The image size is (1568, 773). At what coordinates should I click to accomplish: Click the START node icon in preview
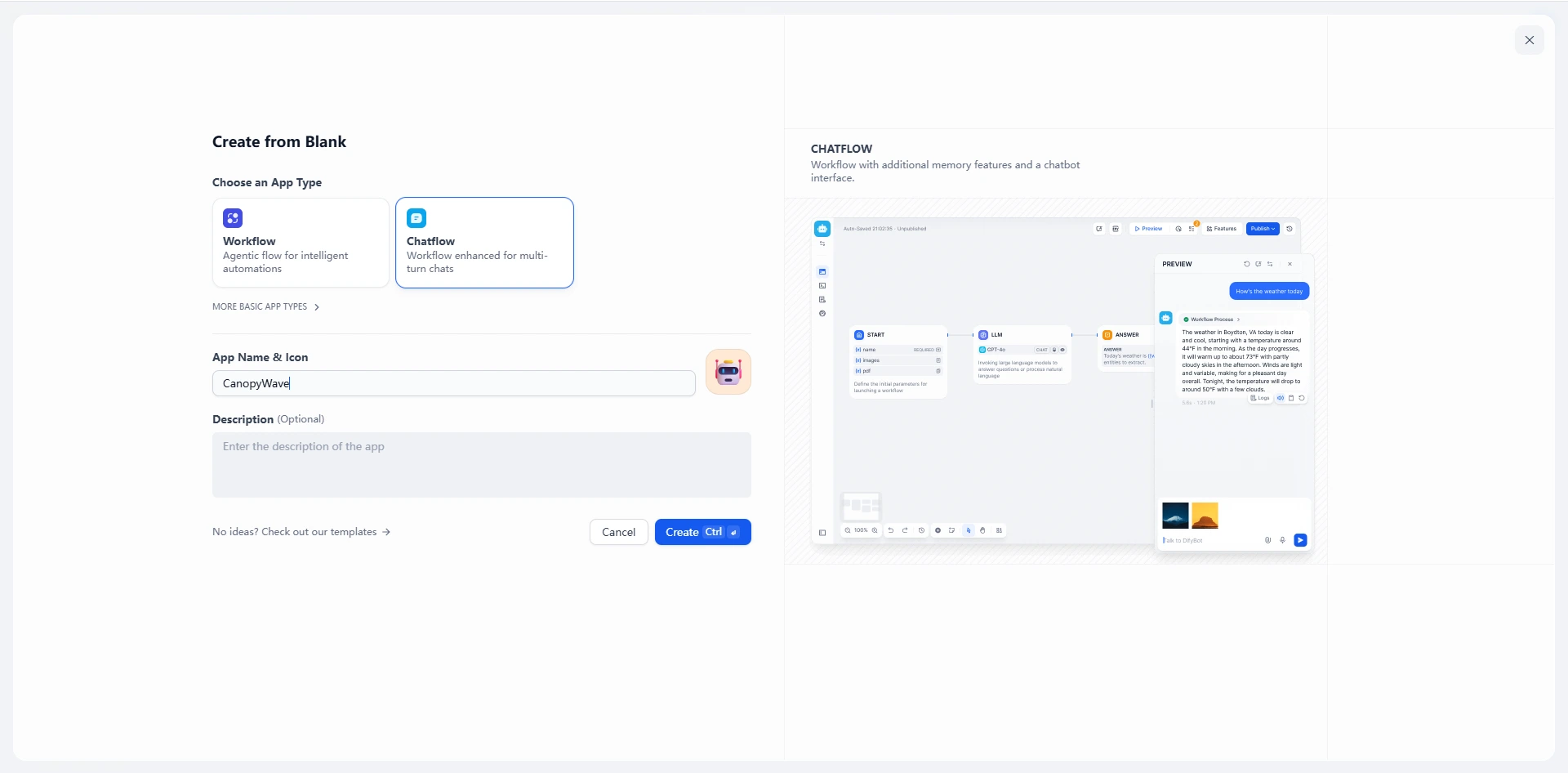pyautogui.click(x=859, y=335)
